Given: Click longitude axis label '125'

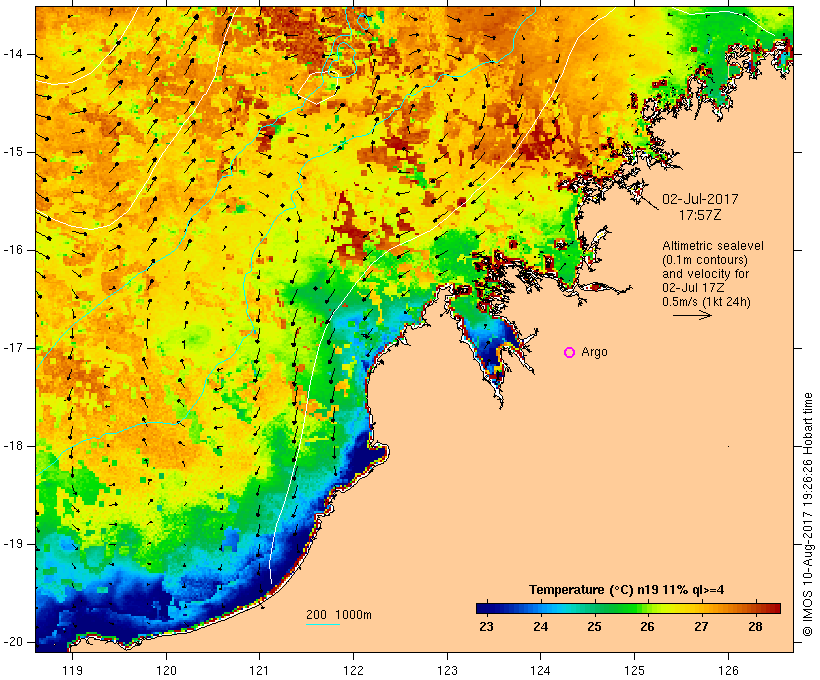Looking at the screenshot, I should pyautogui.click(x=635, y=670).
